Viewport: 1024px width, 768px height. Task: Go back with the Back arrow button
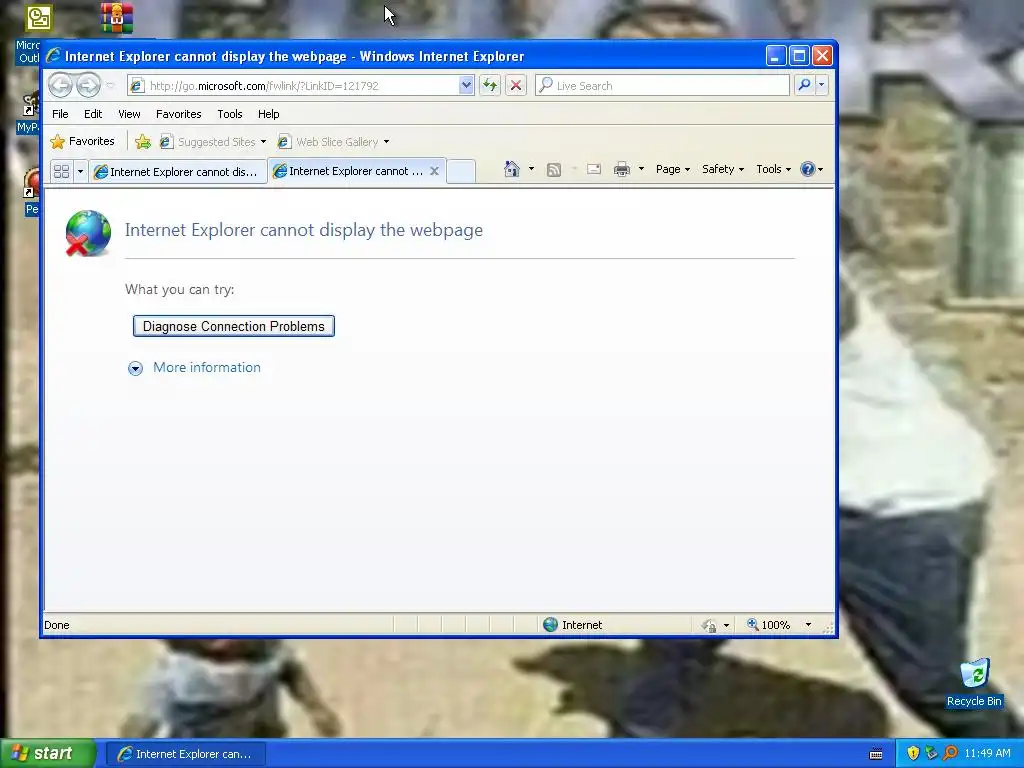(60, 86)
